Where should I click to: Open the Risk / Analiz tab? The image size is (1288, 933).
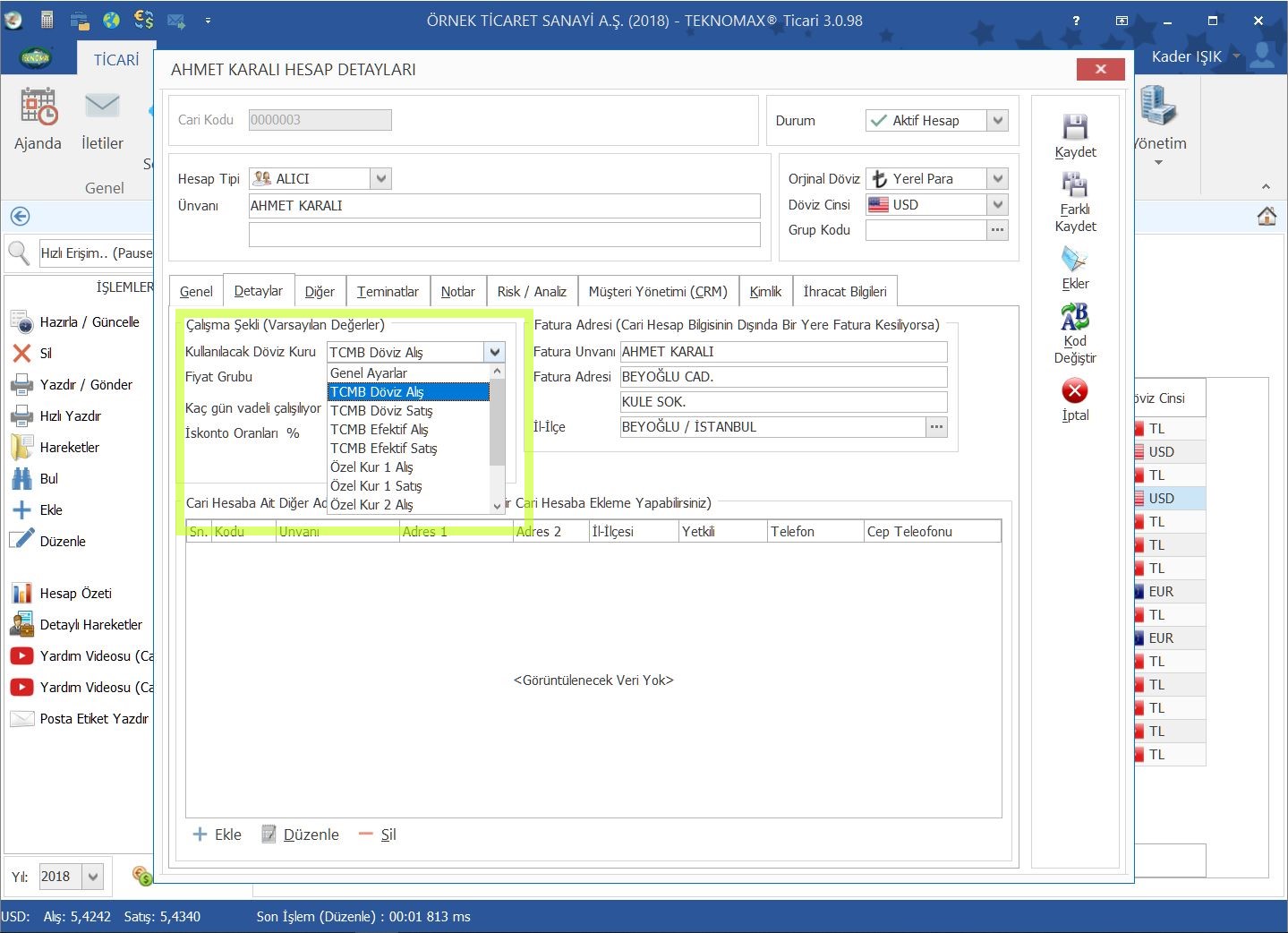coord(532,292)
